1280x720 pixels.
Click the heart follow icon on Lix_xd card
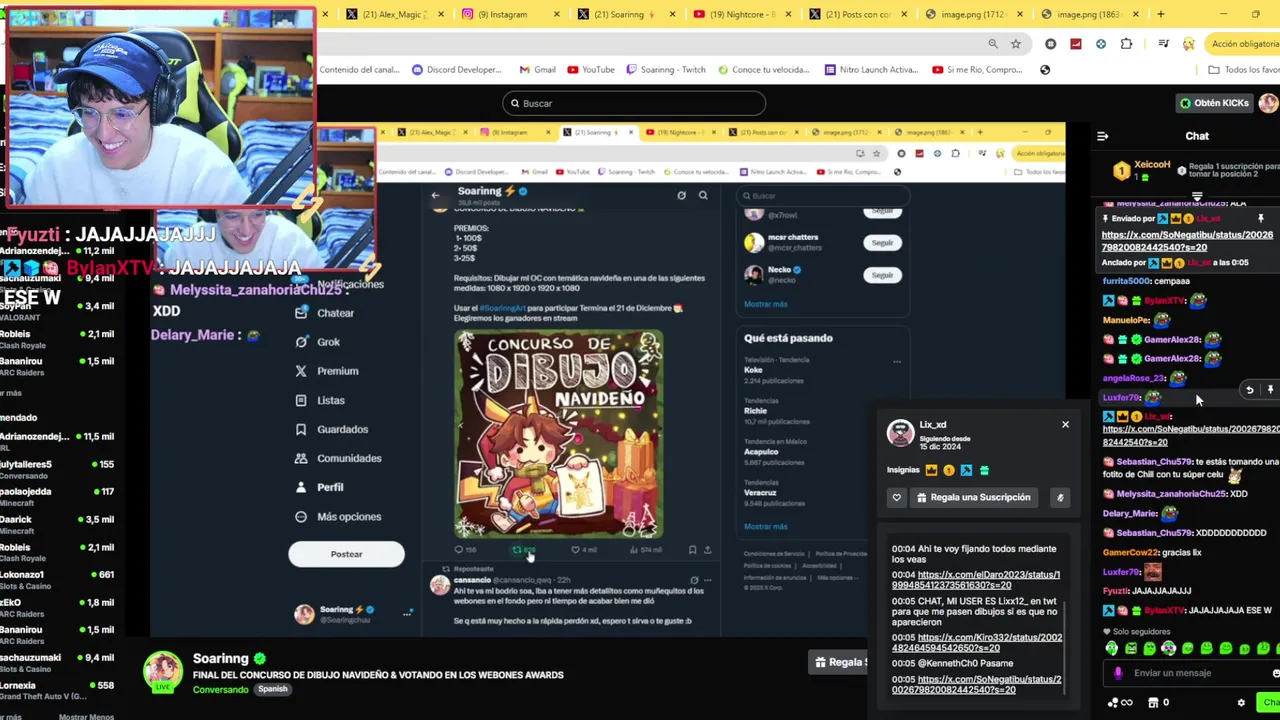coord(897,497)
